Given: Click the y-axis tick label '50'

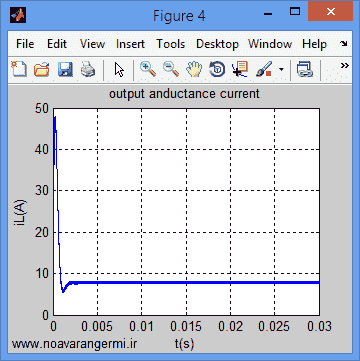Looking at the screenshot, I should 41,109.
